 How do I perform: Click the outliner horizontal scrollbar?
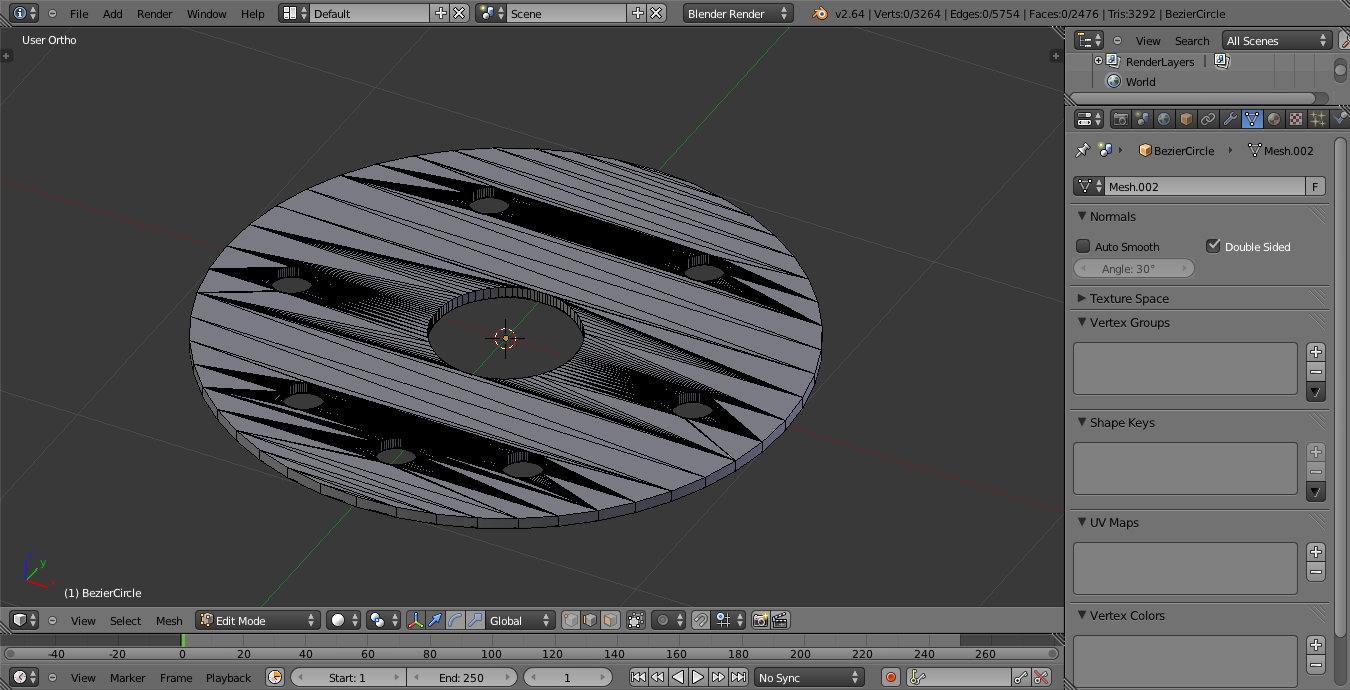click(x=1200, y=98)
